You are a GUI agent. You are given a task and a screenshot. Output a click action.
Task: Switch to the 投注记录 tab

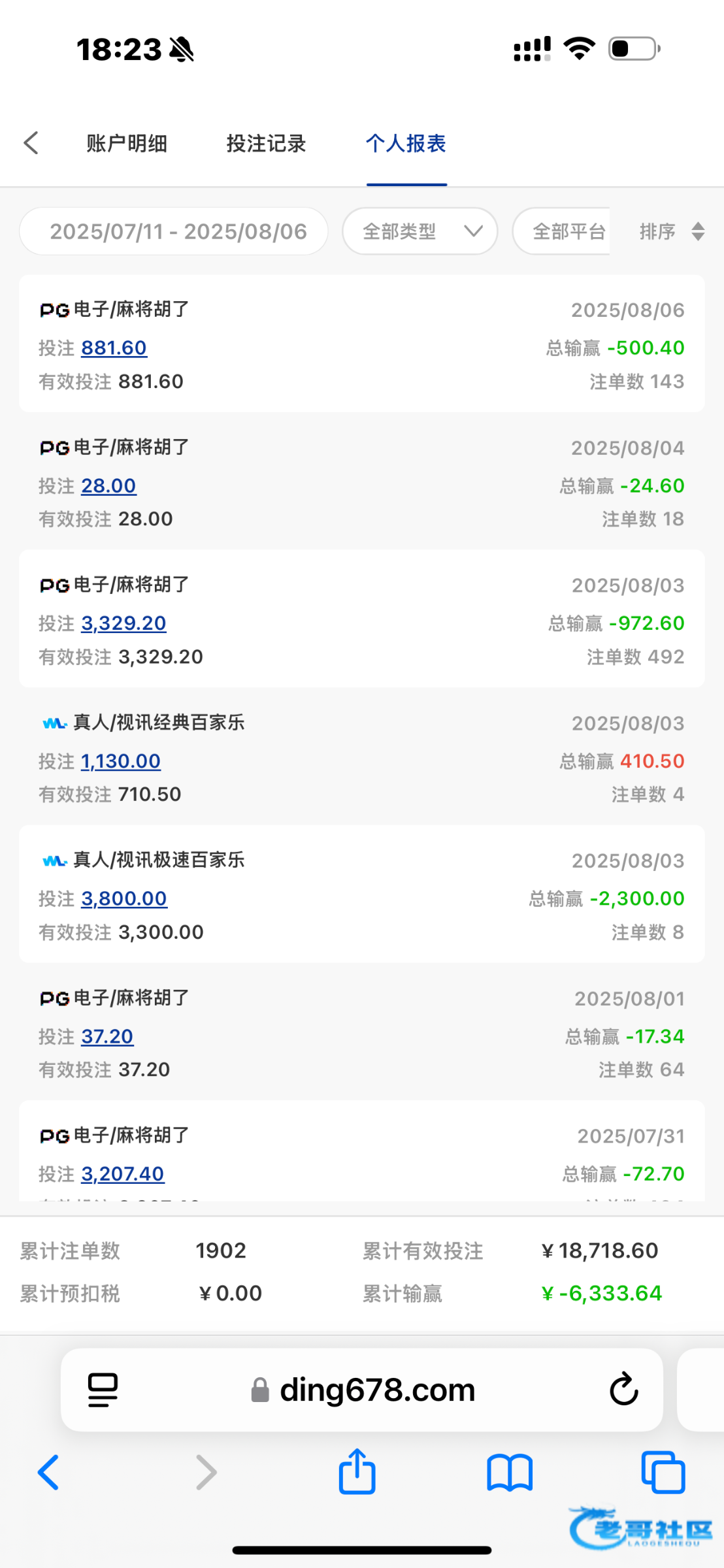266,143
